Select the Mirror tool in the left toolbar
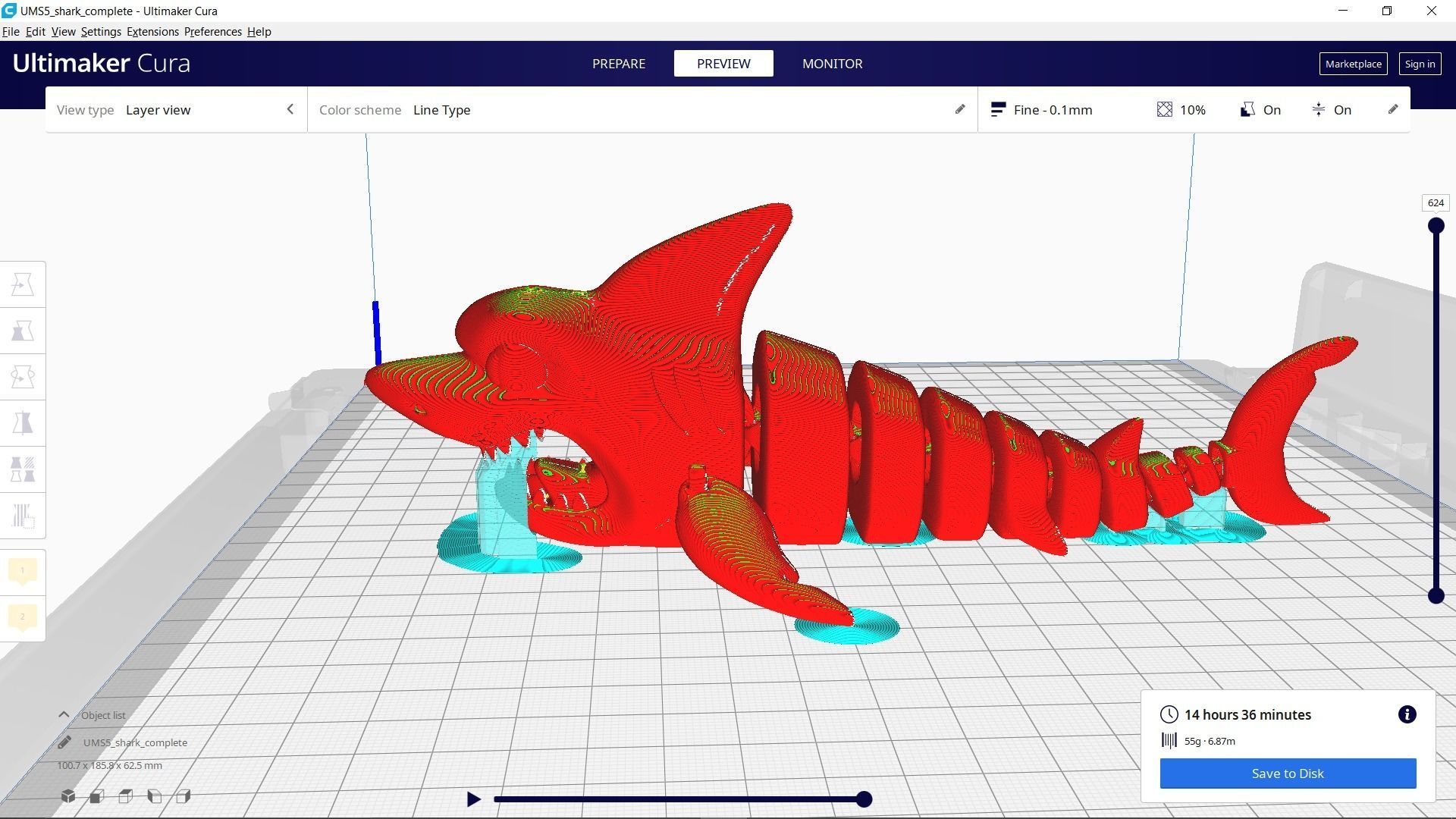Screen dimensions: 1456x819 [x=23, y=423]
